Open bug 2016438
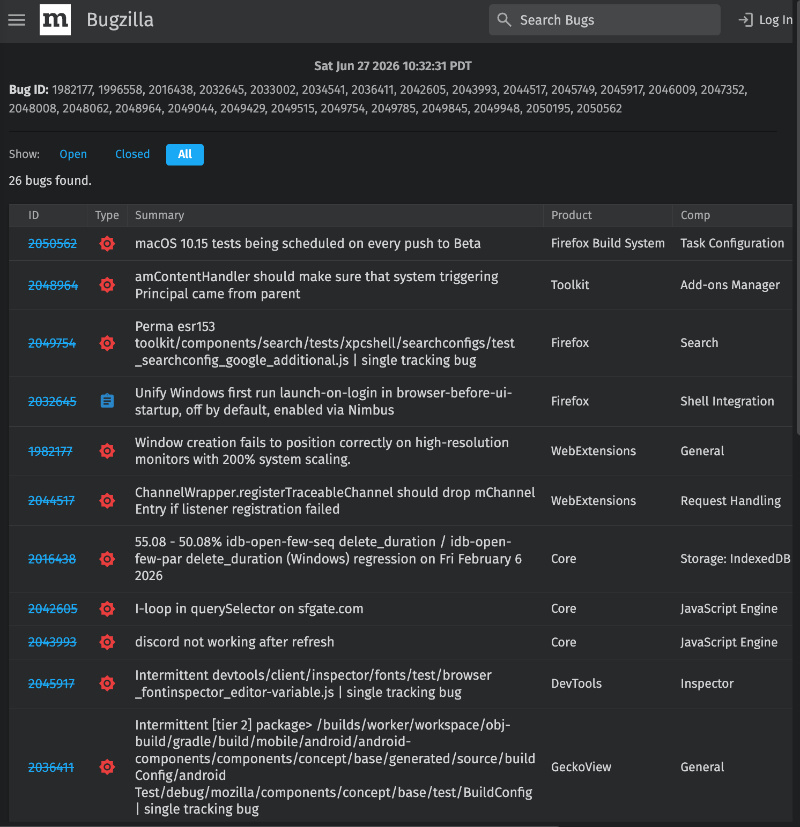 52,559
